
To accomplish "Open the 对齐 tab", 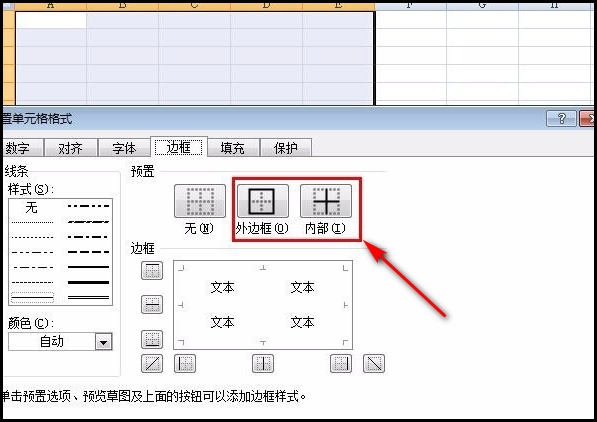I will (70, 148).
